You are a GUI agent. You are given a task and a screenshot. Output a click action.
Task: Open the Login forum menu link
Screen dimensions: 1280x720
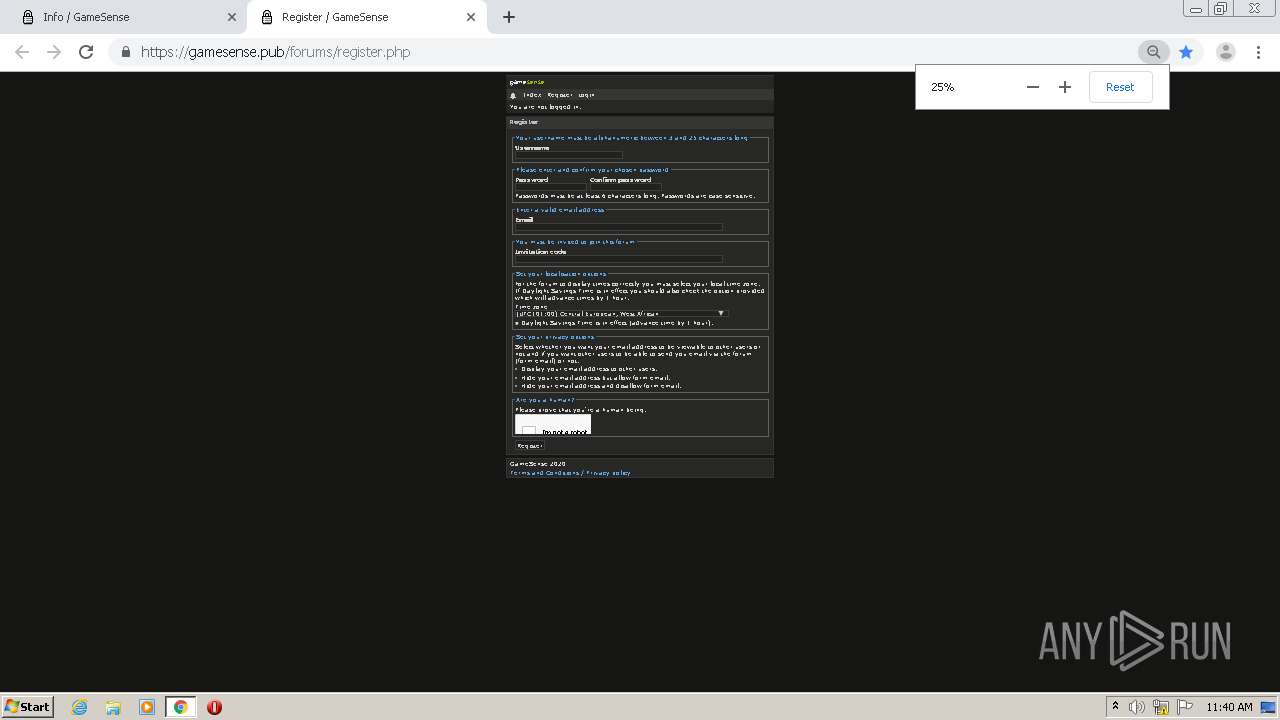point(586,95)
